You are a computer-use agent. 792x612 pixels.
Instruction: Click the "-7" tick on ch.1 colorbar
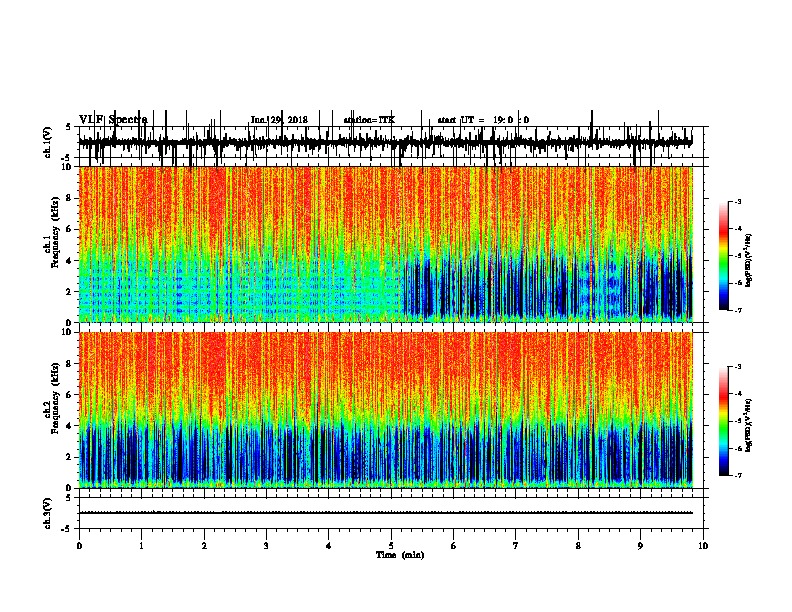pyautogui.click(x=738, y=310)
